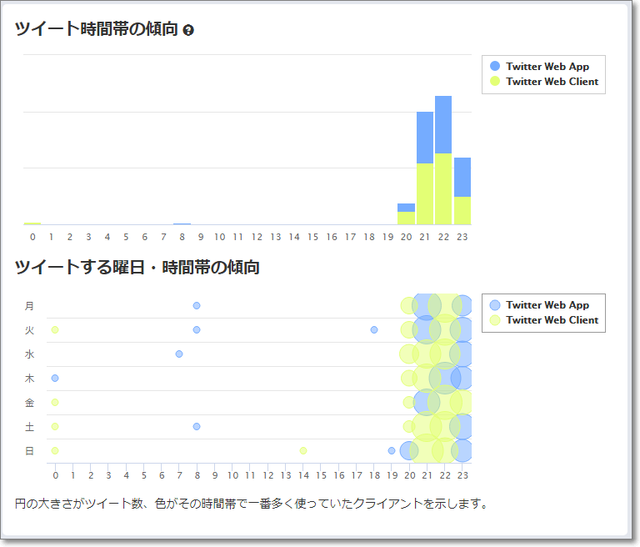Click the Tuesday 0 o'clock yellow bubble
The height and width of the screenshot is (547, 640).
pyautogui.click(x=55, y=329)
